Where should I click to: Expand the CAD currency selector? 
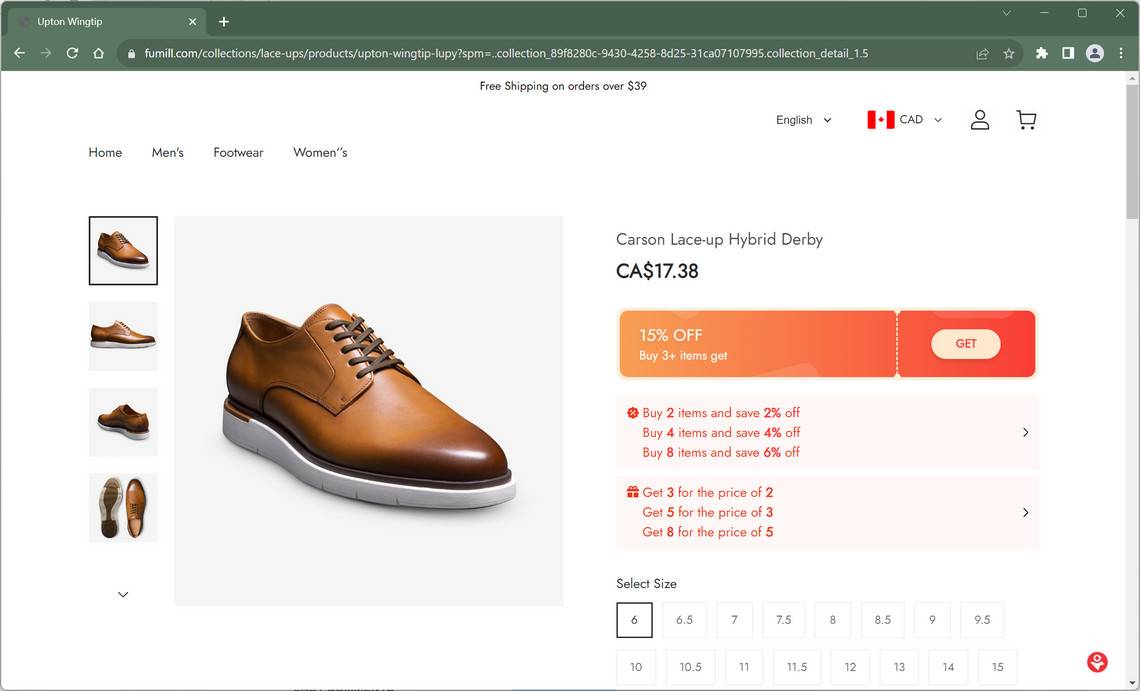[905, 120]
